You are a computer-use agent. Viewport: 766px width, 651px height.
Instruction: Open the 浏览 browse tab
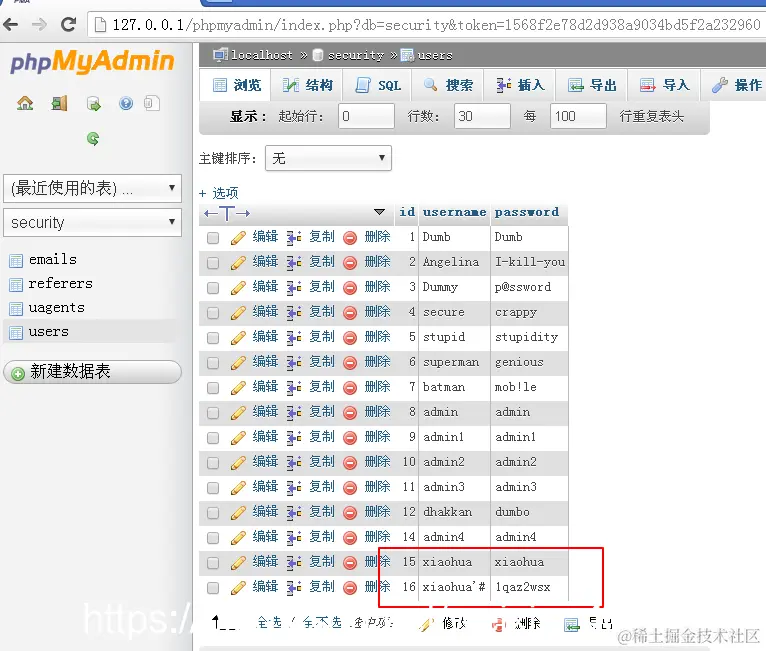(x=237, y=85)
